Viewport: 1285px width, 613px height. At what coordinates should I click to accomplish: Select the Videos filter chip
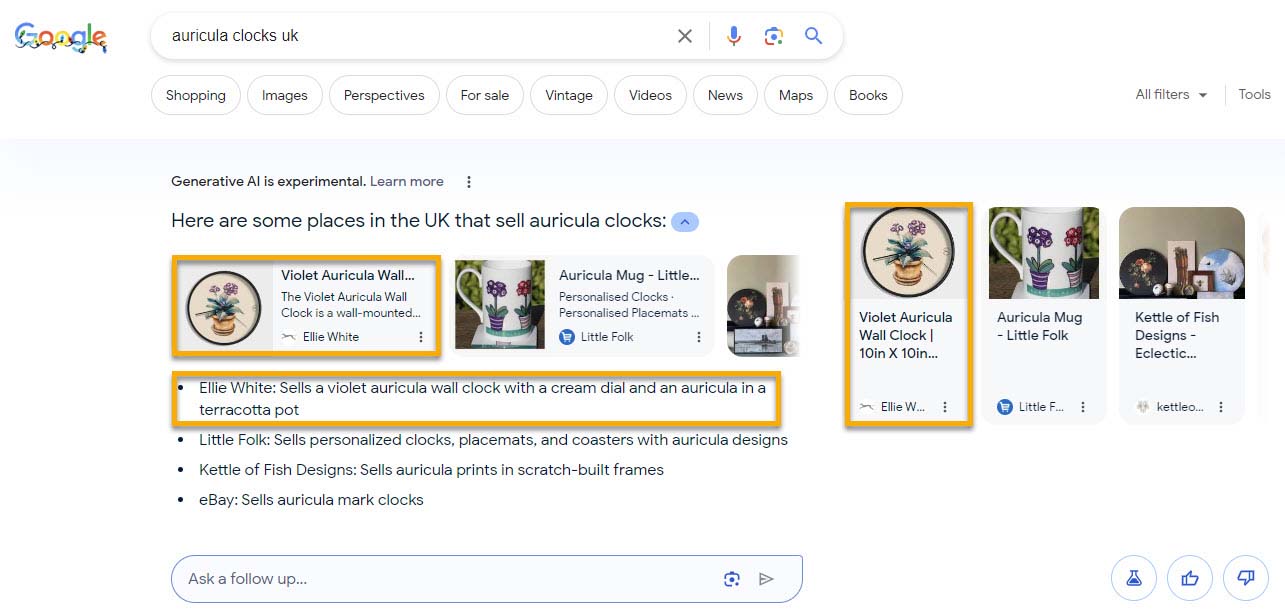point(650,95)
